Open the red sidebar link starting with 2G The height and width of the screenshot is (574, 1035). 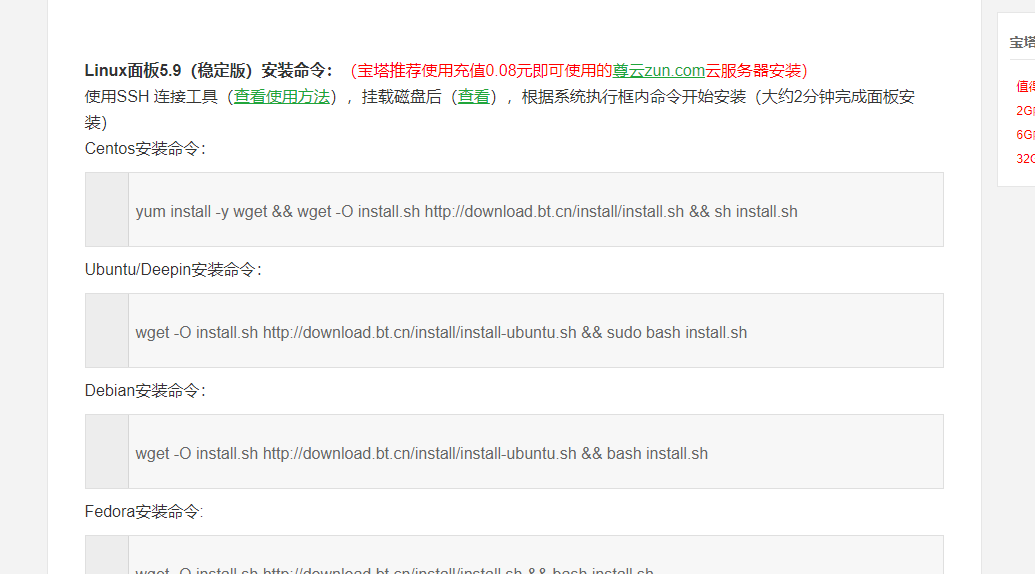pos(1025,110)
